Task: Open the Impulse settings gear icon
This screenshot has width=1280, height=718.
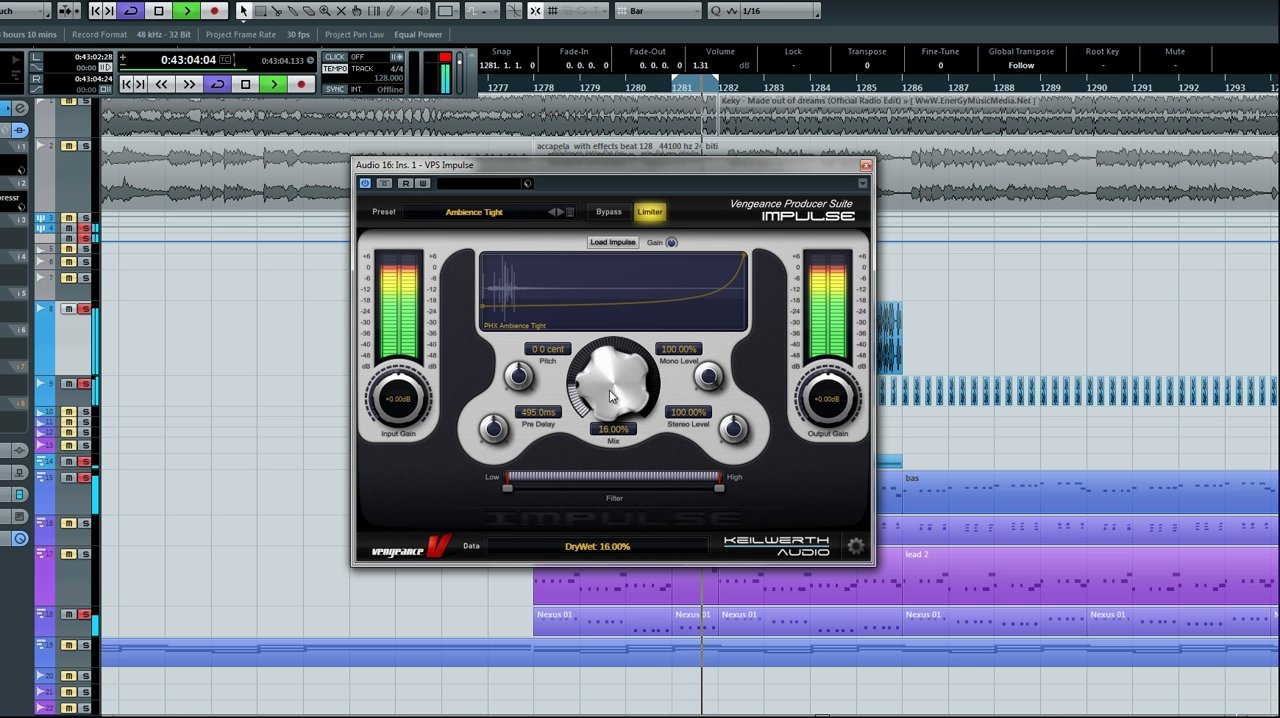Action: click(856, 546)
